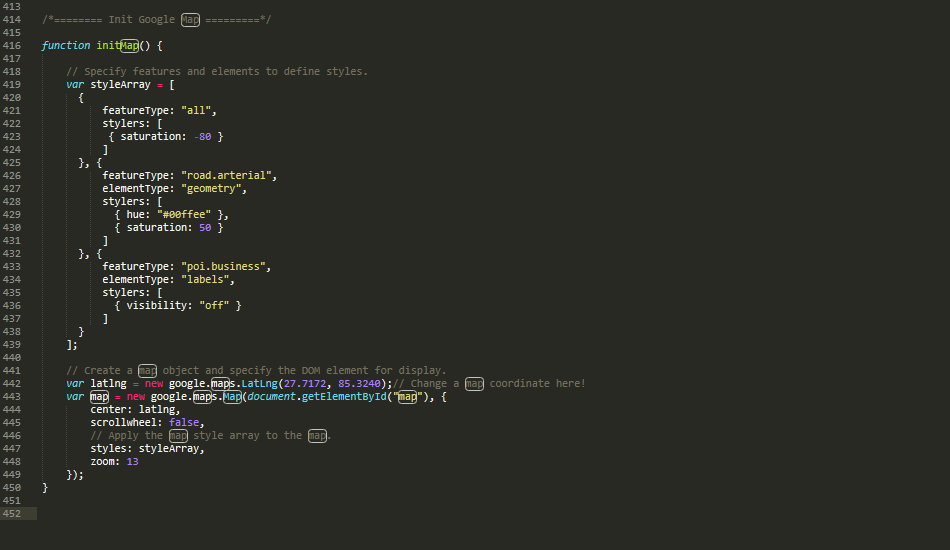Click the styleArray variable declaration on line 419
The image size is (950, 550).
[118, 85]
